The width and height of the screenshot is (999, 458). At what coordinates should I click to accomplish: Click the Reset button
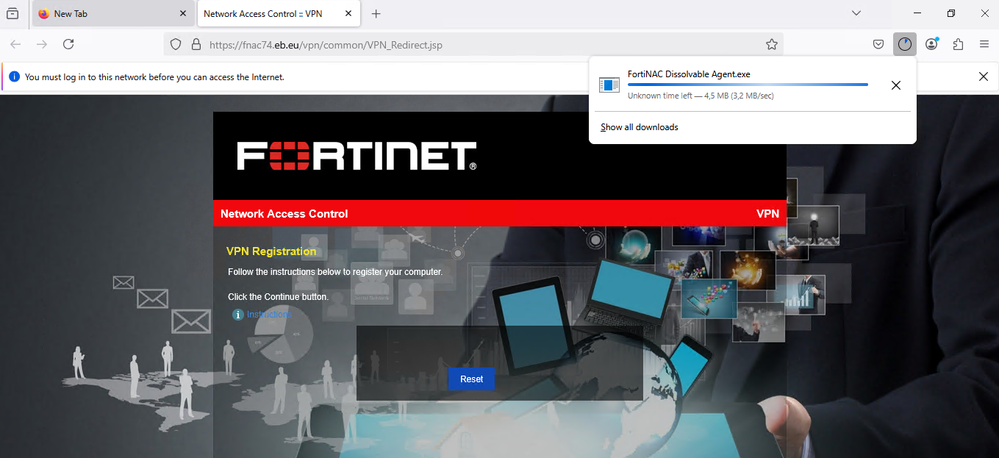471,379
